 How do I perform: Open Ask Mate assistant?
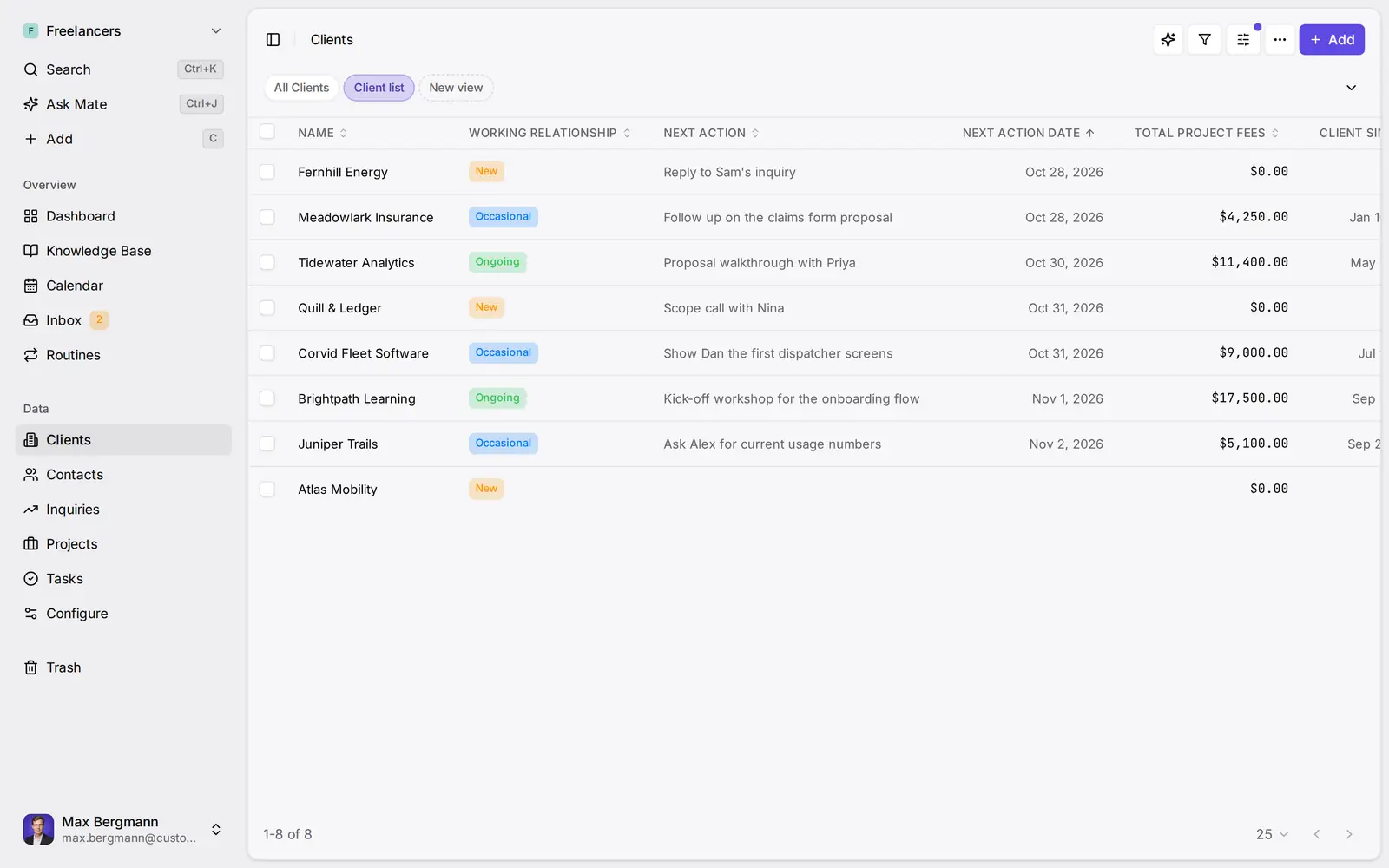click(x=123, y=104)
